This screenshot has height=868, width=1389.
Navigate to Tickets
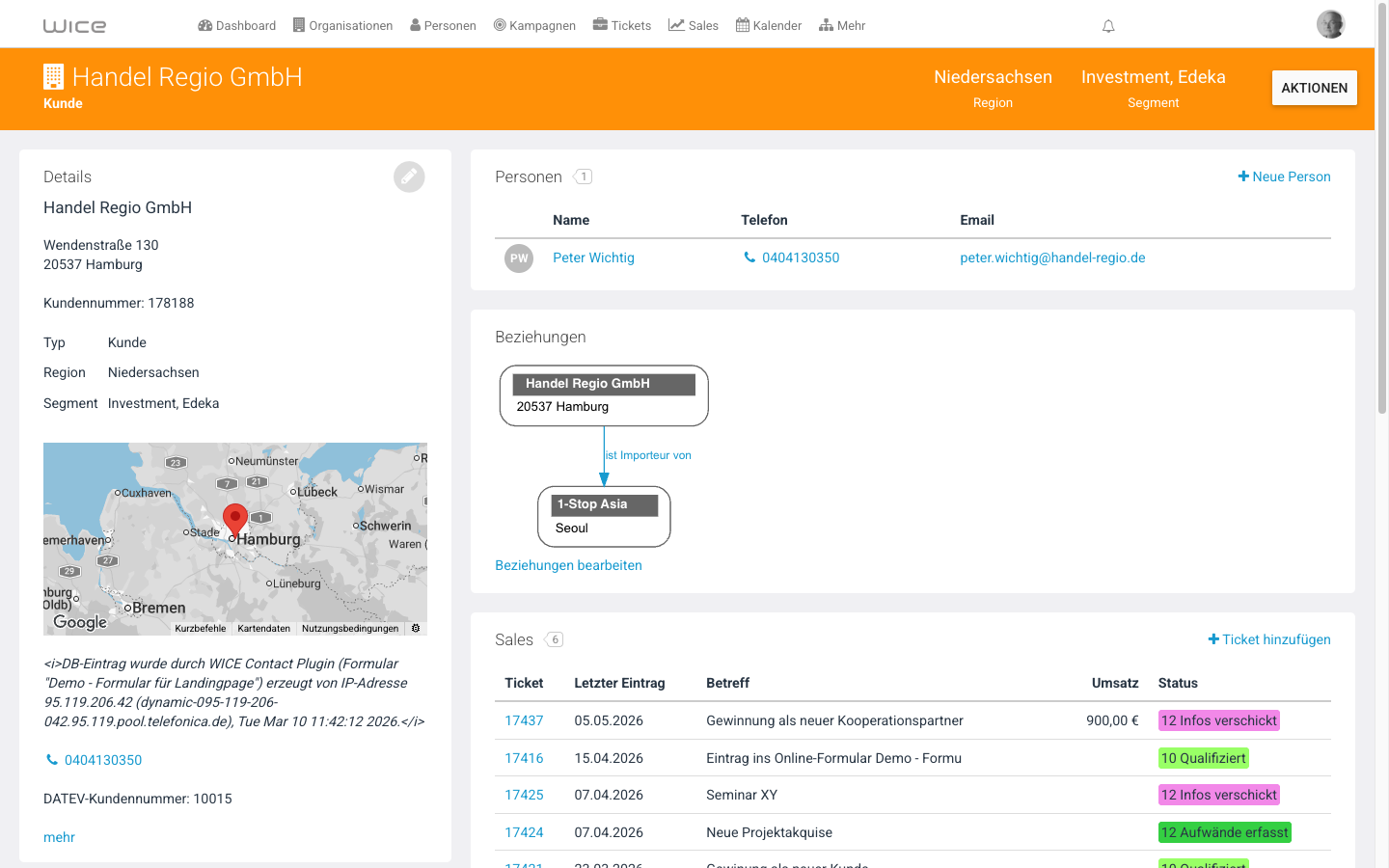point(622,26)
